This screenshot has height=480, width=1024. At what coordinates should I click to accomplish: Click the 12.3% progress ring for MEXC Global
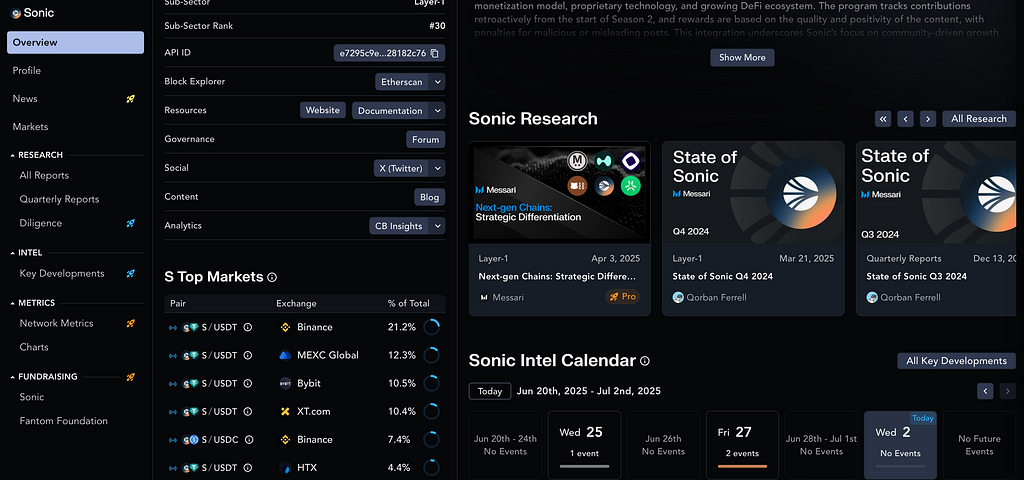431,355
